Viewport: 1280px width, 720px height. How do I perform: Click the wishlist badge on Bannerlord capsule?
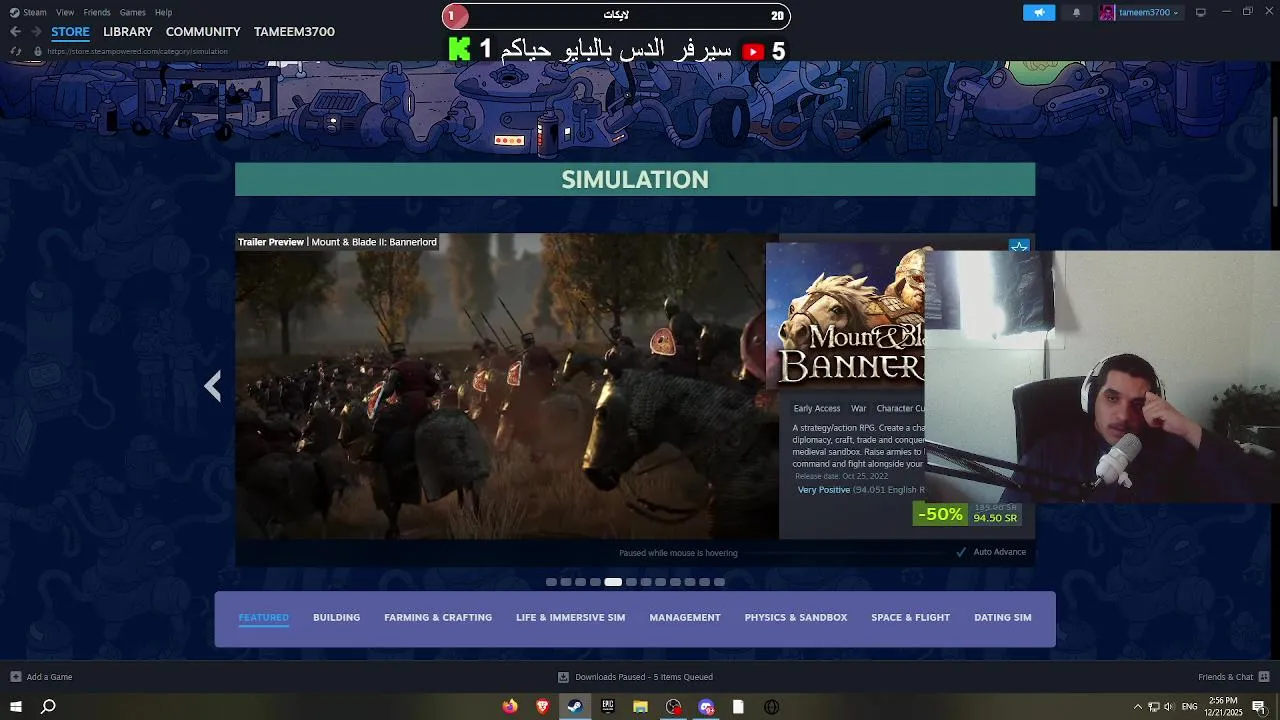click(x=1019, y=246)
